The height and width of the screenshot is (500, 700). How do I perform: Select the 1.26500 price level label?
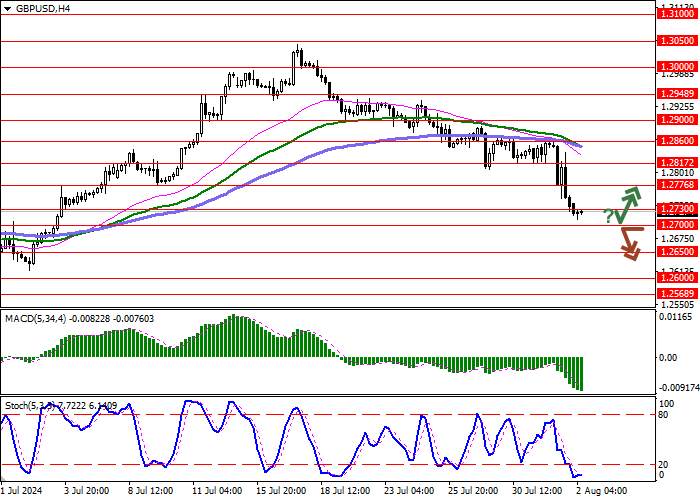pyautogui.click(x=678, y=252)
